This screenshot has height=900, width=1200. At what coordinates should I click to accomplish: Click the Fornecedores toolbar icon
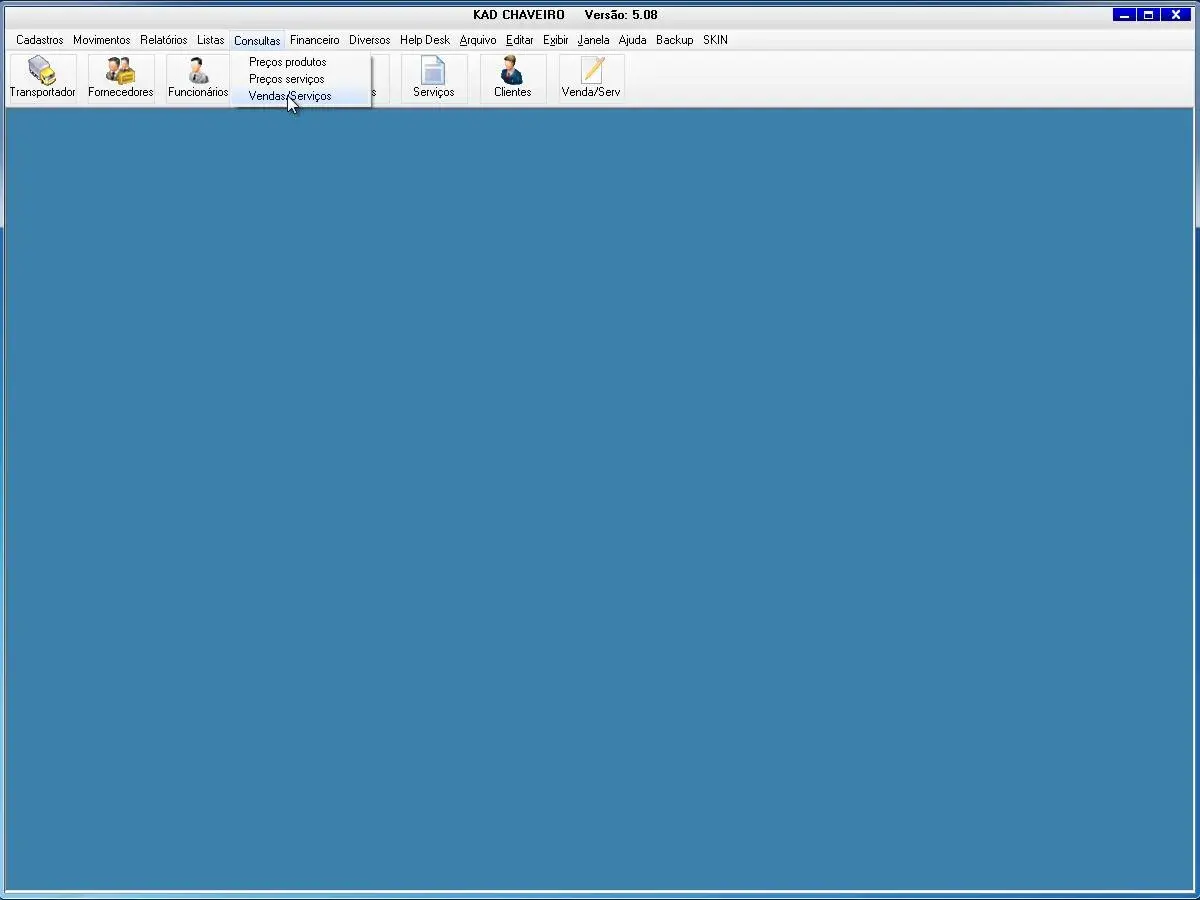click(x=121, y=77)
